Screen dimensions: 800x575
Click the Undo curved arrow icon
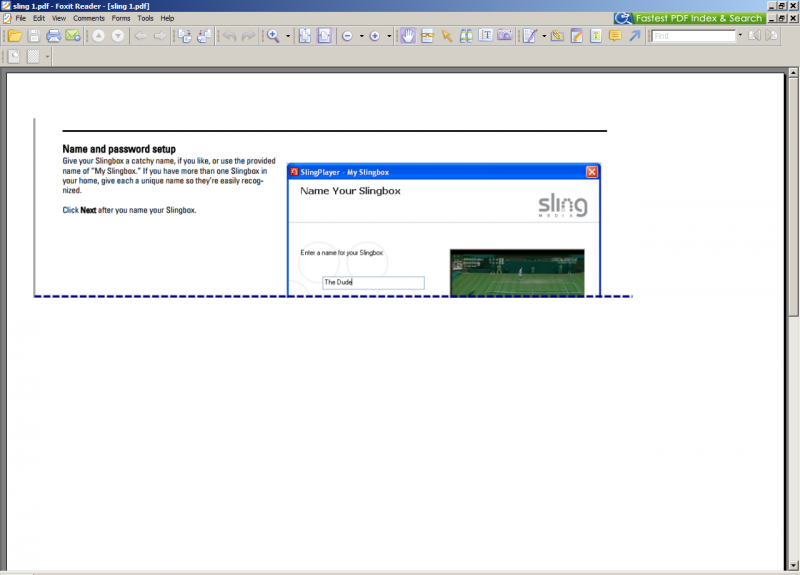(229, 36)
